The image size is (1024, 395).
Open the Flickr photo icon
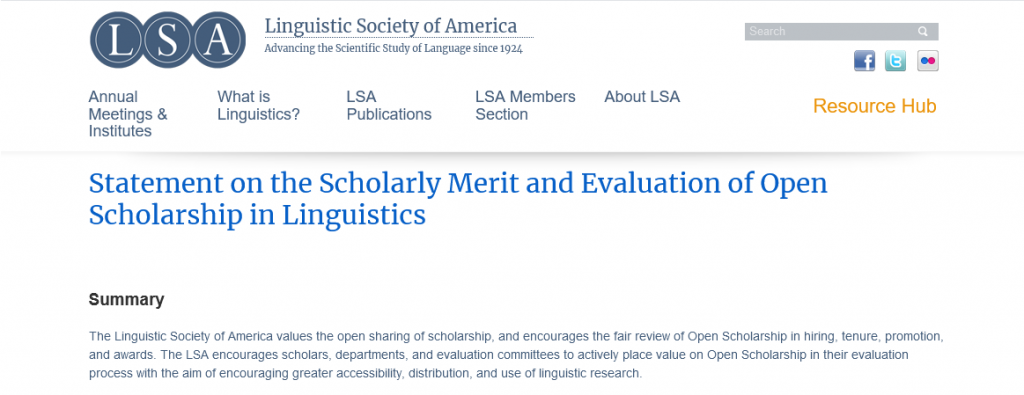927,61
